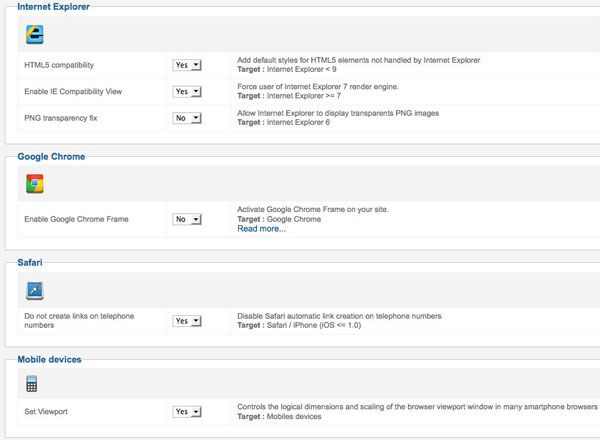Open the Enable IE Compatibility View dropdown
Screen dimensions: 600x440
(x=187, y=91)
